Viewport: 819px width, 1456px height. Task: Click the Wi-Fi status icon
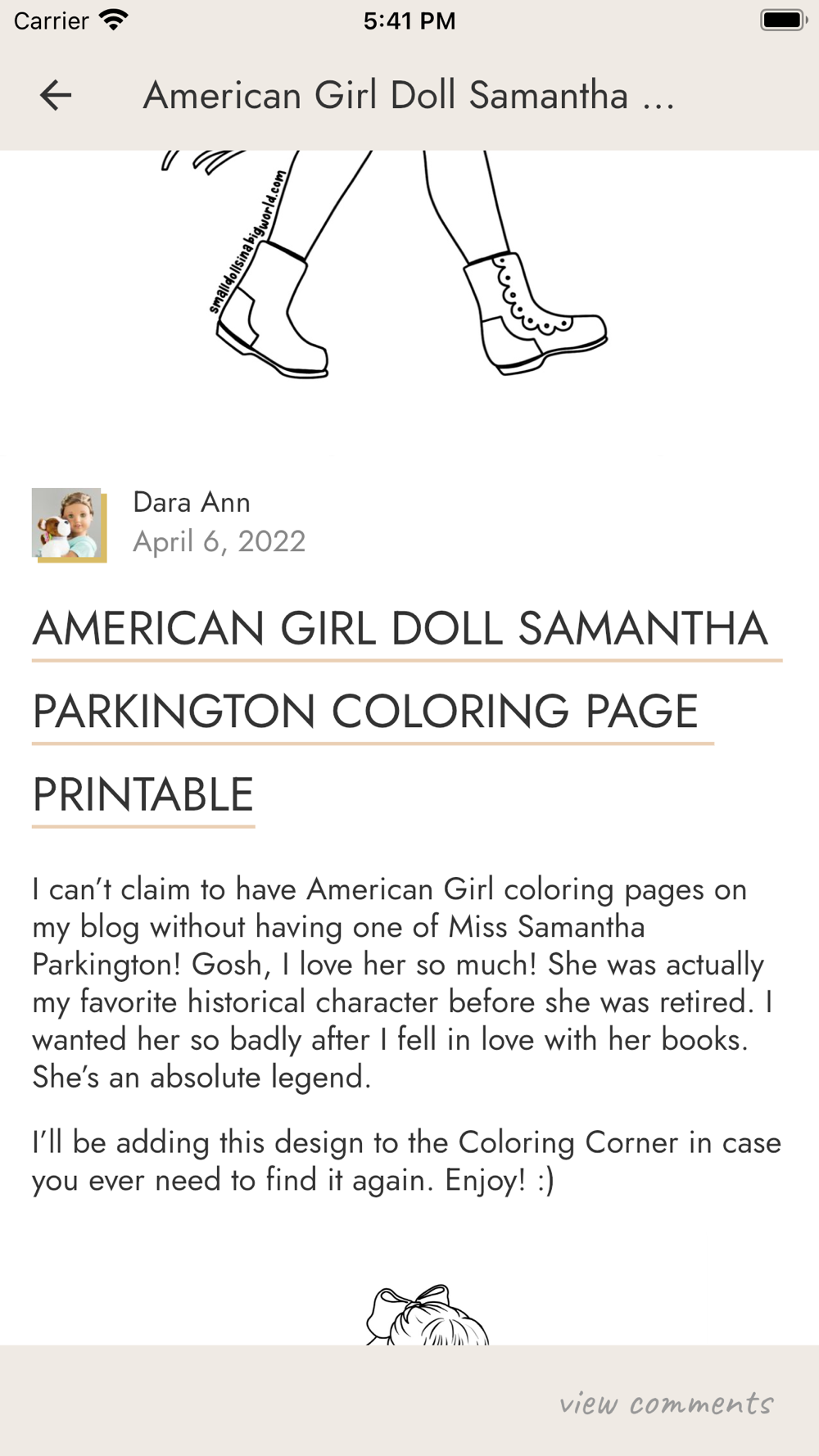[114, 20]
